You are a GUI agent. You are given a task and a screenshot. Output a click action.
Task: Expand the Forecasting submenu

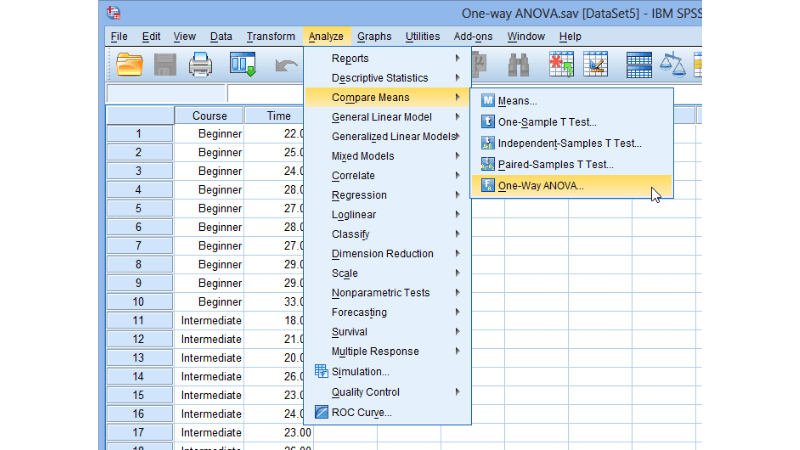[387, 312]
